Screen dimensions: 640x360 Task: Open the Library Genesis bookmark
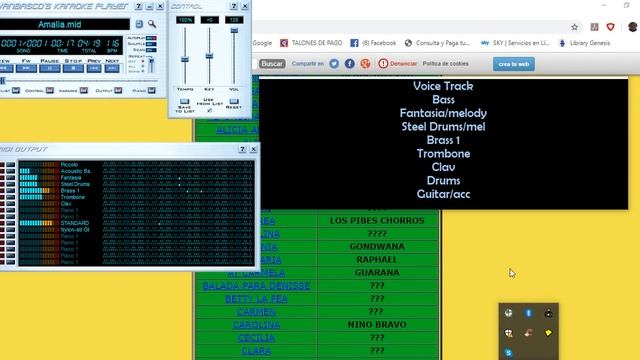click(x=584, y=43)
